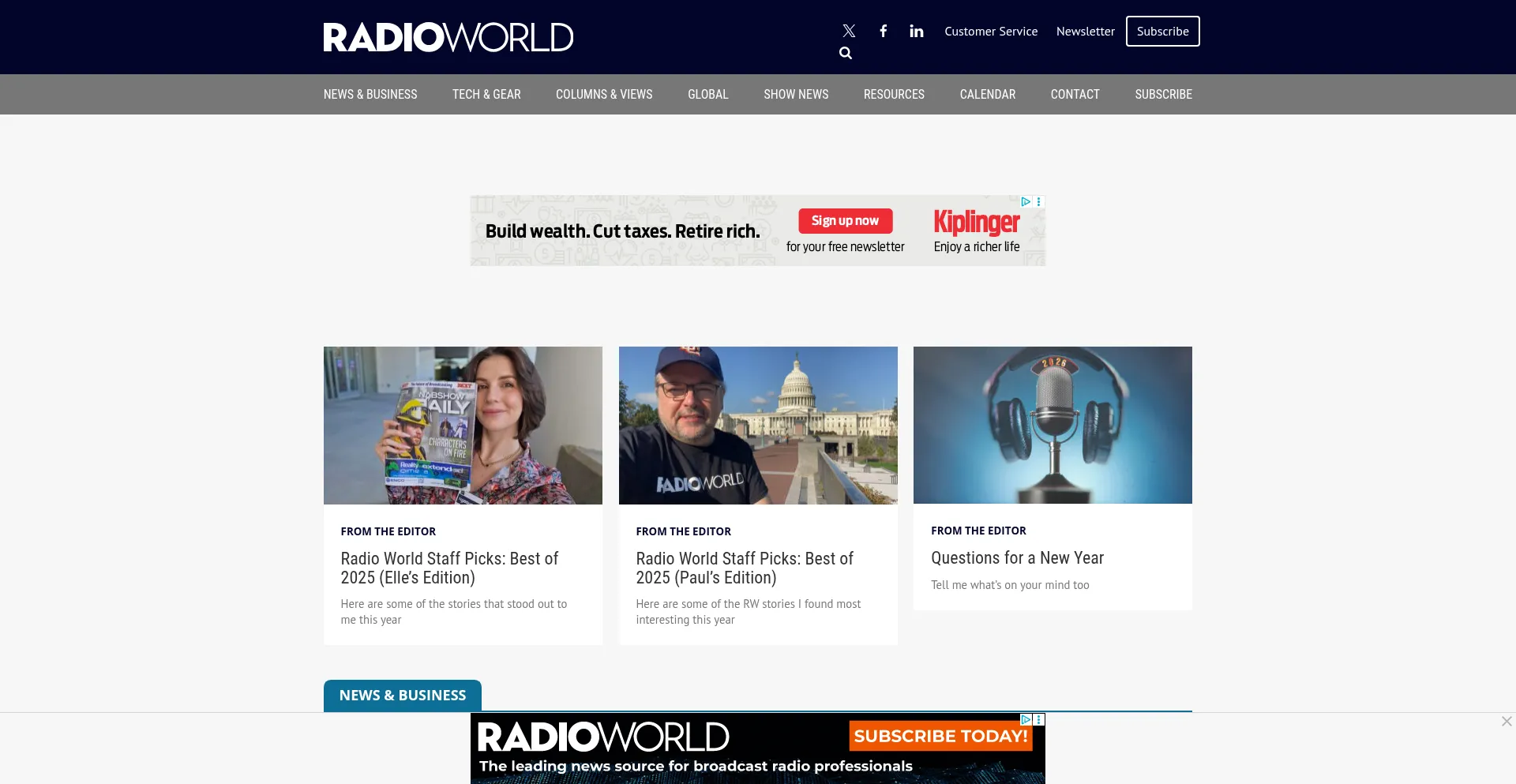This screenshot has height=784, width=1516.
Task: Open the Newsletter link
Action: (1085, 31)
